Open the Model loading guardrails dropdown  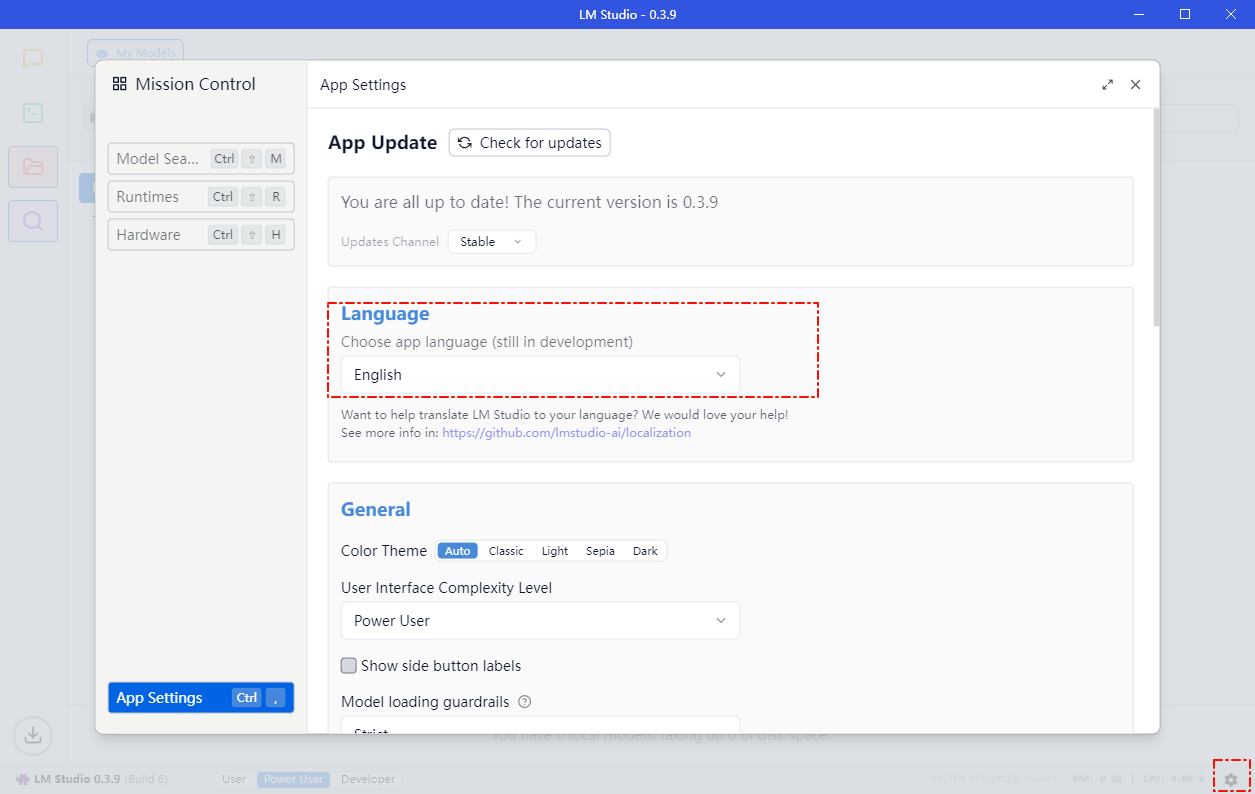[540, 727]
